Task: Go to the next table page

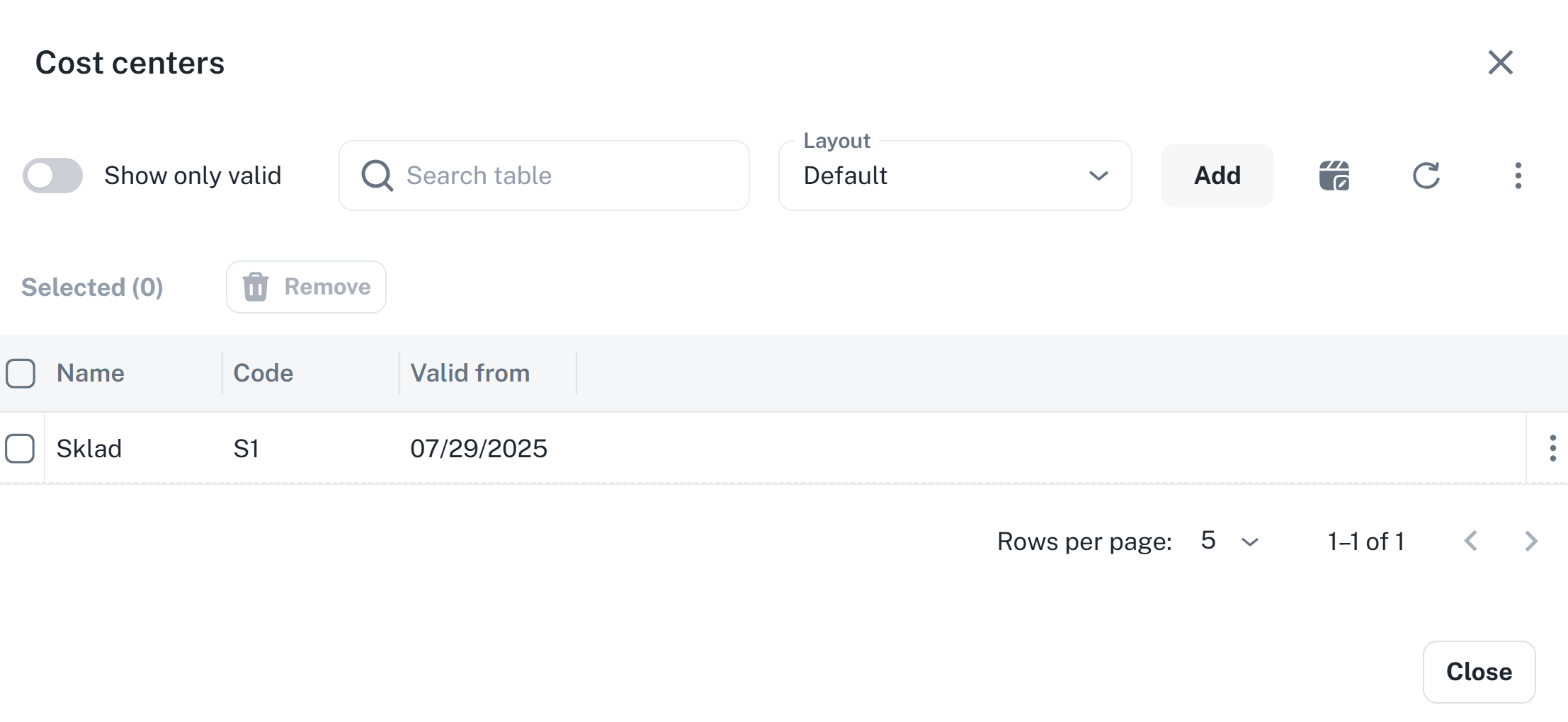Action: [x=1531, y=541]
